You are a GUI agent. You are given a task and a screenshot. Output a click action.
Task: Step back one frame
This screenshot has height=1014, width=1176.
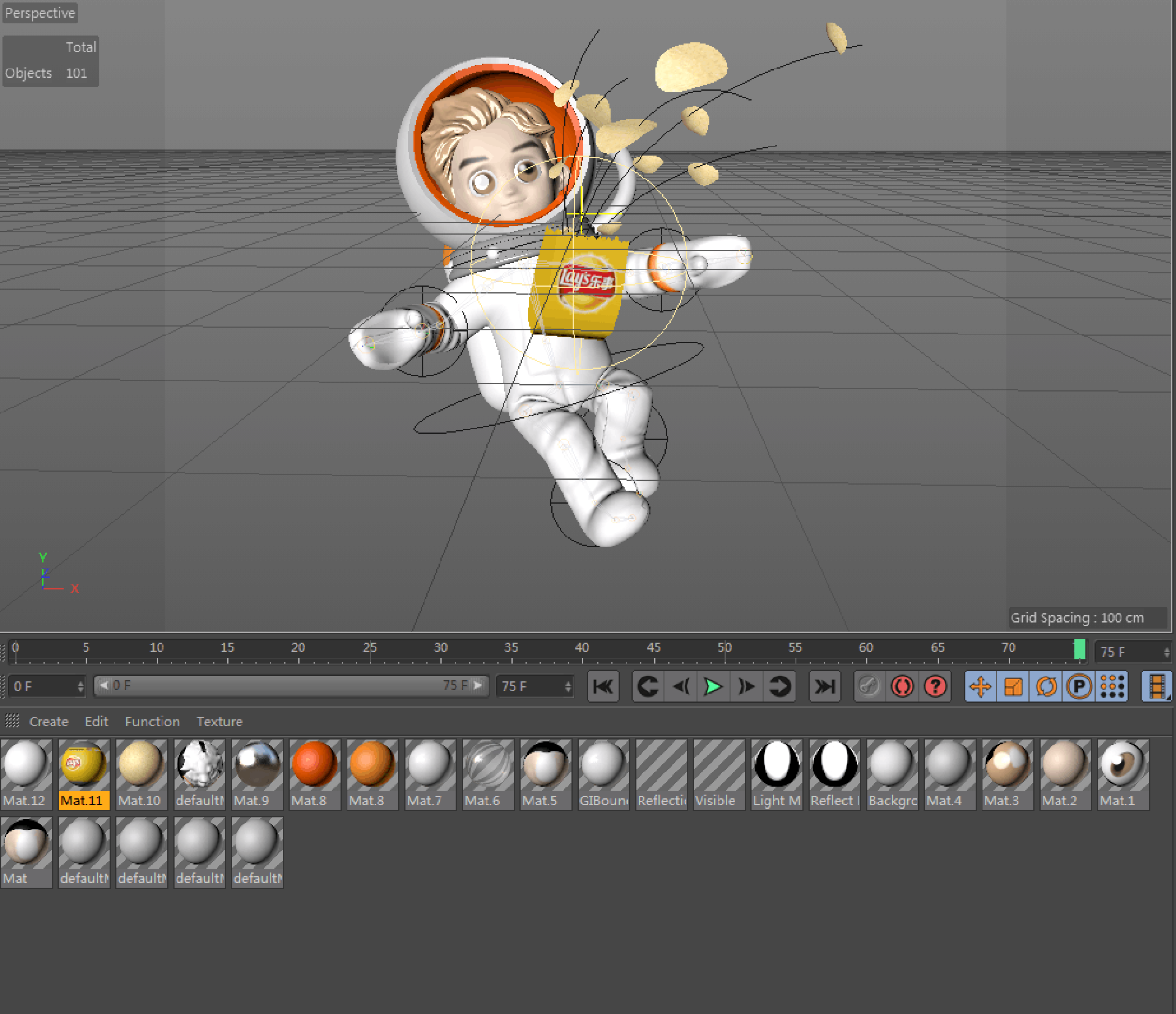click(x=681, y=686)
